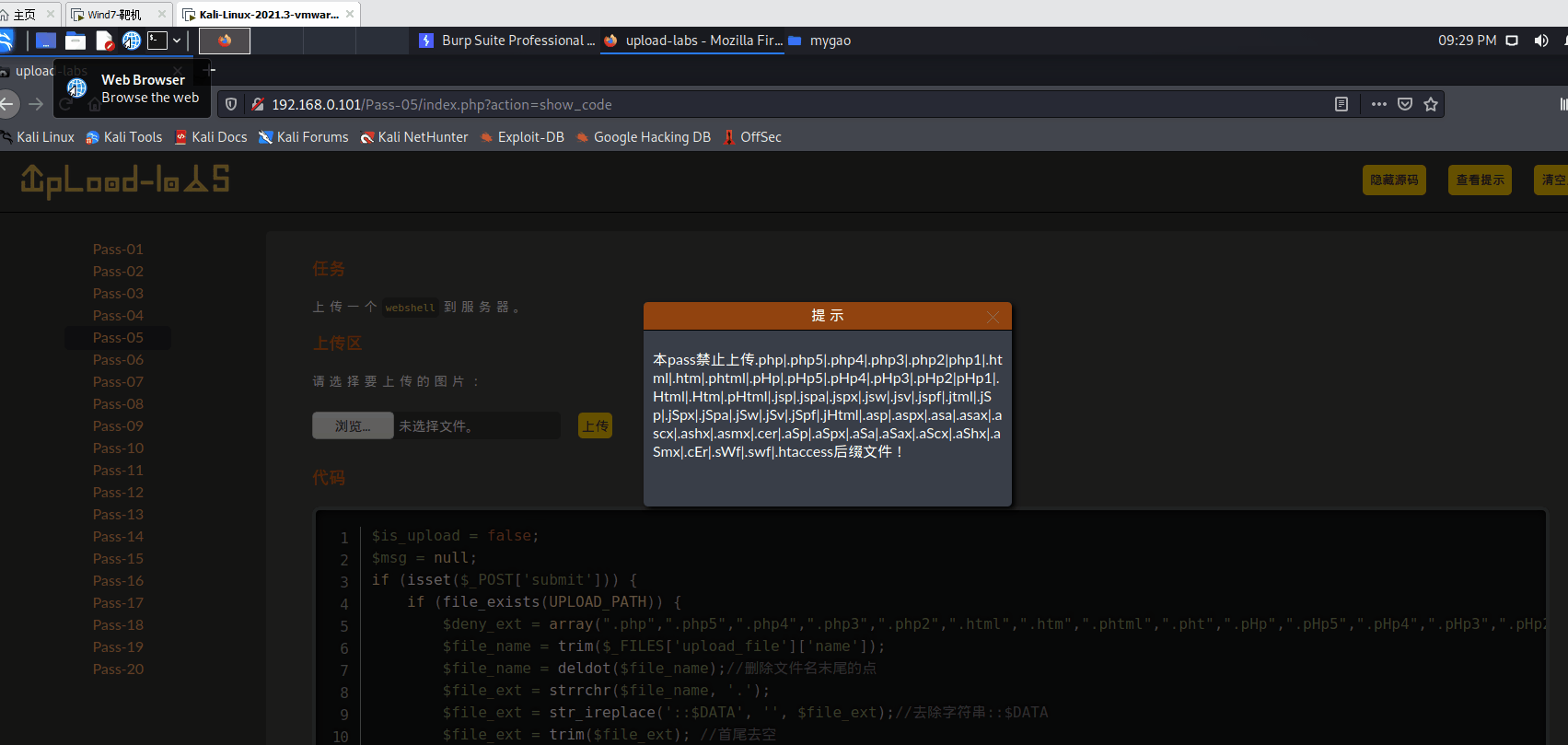Switch to the 主页 VMware tab
Screen dimensions: 1568x745
click(29, 14)
